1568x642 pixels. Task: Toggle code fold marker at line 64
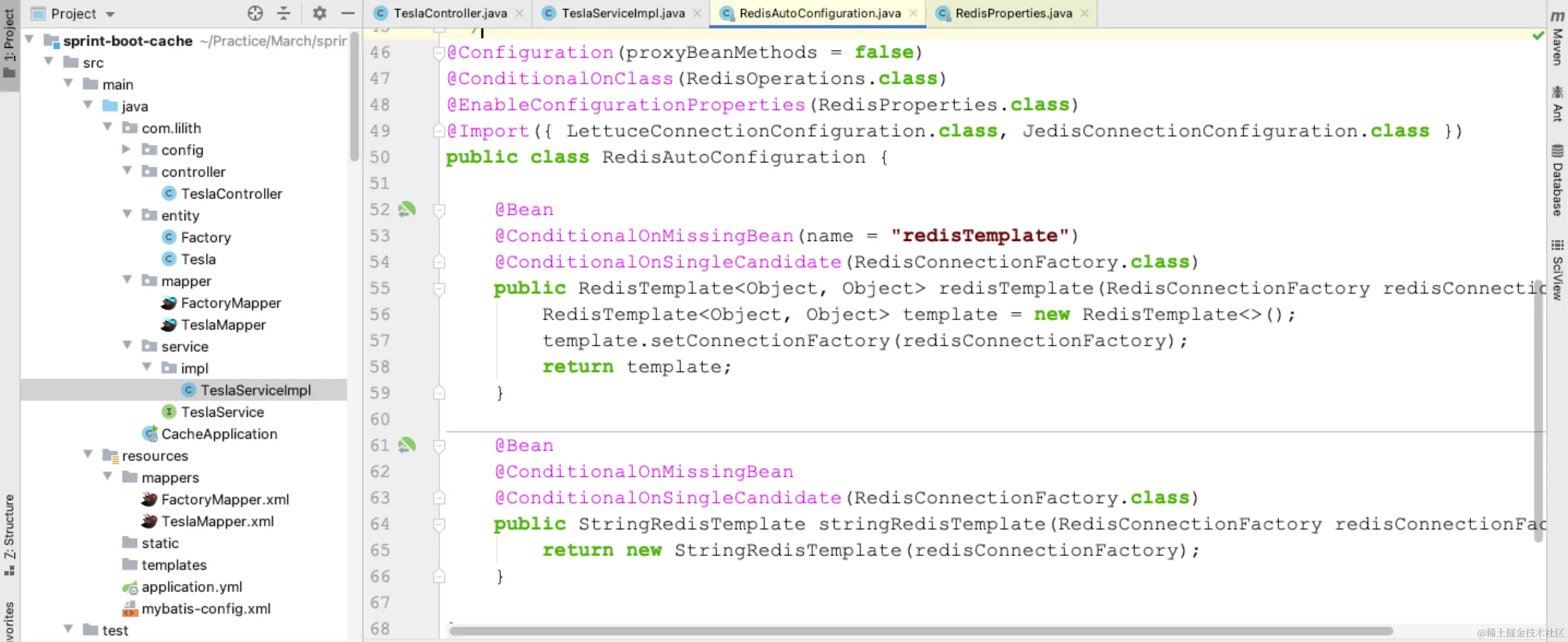tap(439, 524)
